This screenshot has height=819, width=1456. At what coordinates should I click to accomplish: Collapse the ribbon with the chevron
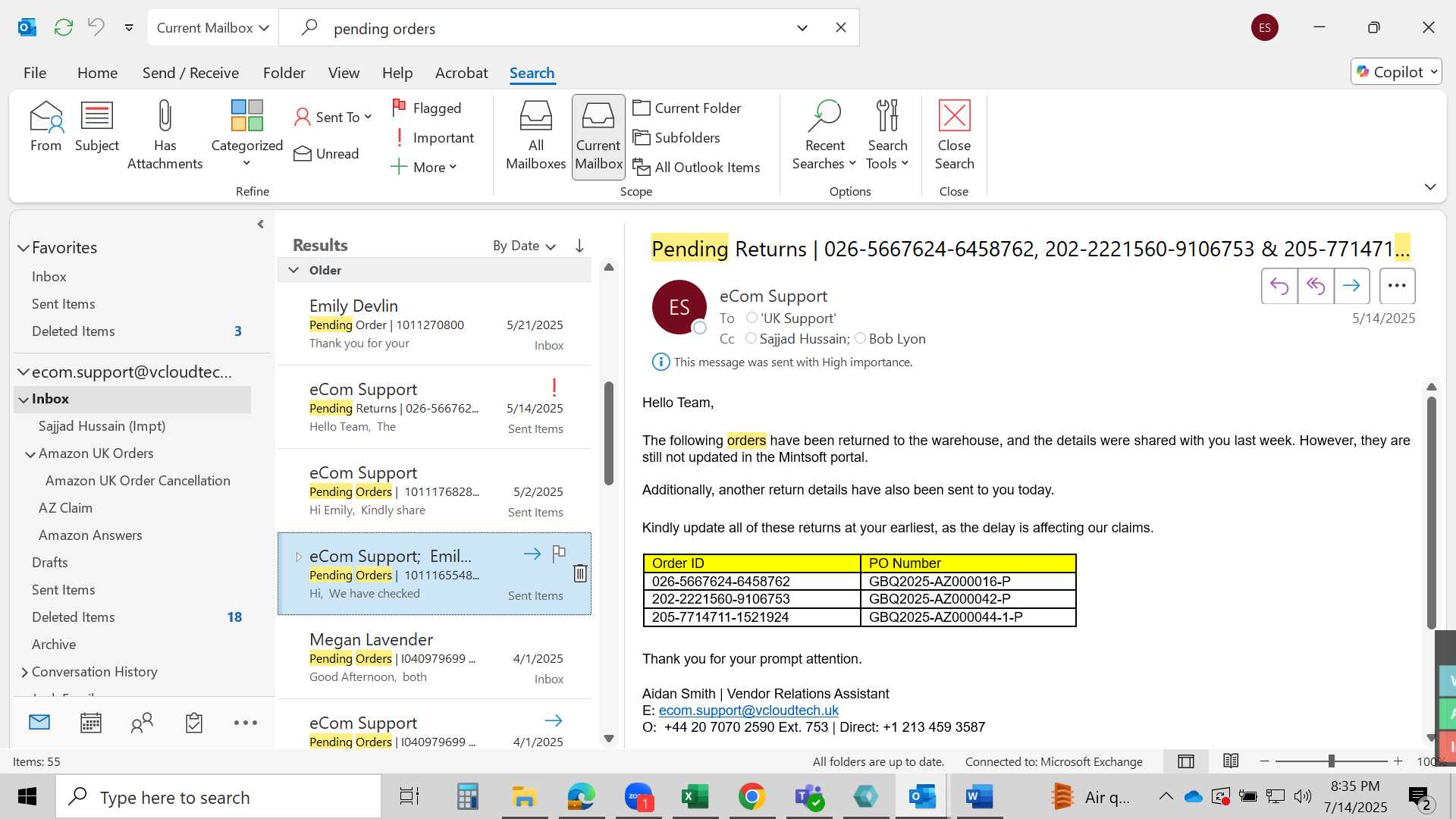[x=1430, y=187]
